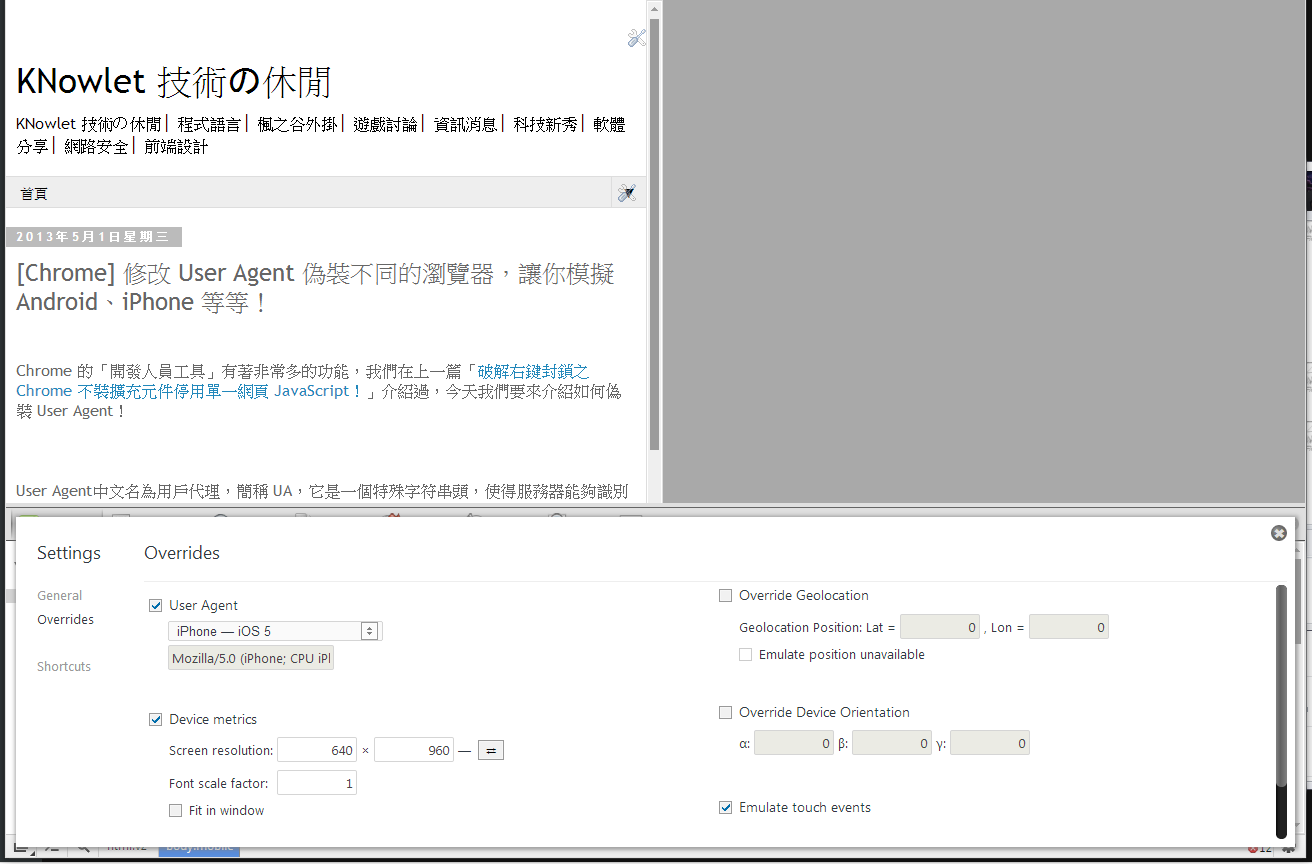Disable Emulate touch events
1312x864 pixels.
coord(725,807)
